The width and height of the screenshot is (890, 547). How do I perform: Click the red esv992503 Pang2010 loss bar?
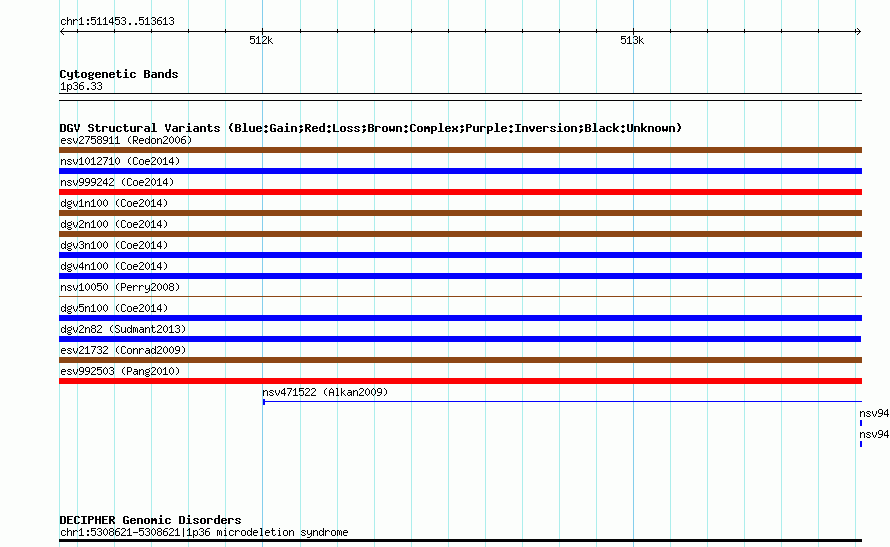click(460, 381)
